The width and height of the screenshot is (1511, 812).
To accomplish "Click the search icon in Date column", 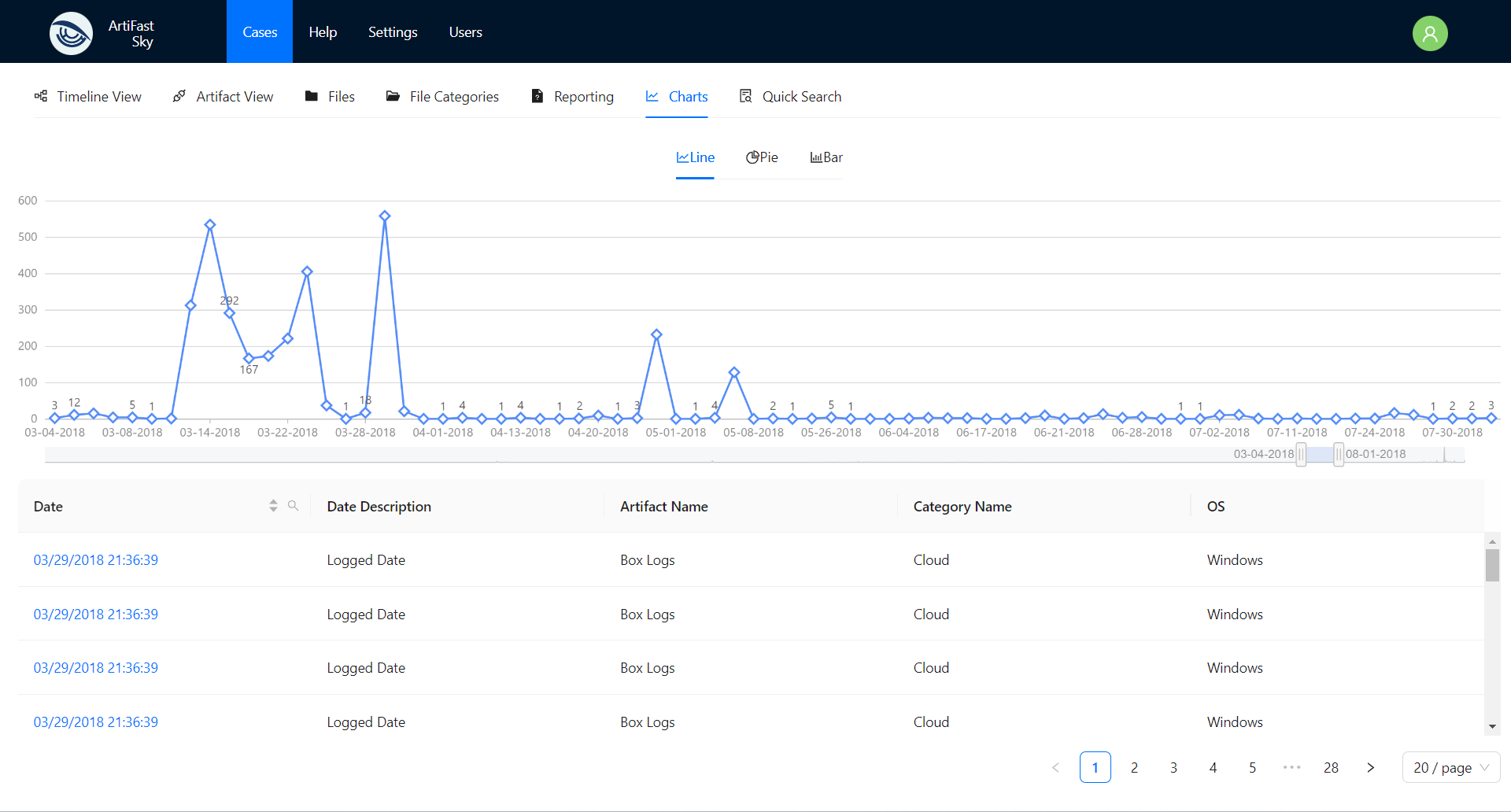I will pos(293,506).
